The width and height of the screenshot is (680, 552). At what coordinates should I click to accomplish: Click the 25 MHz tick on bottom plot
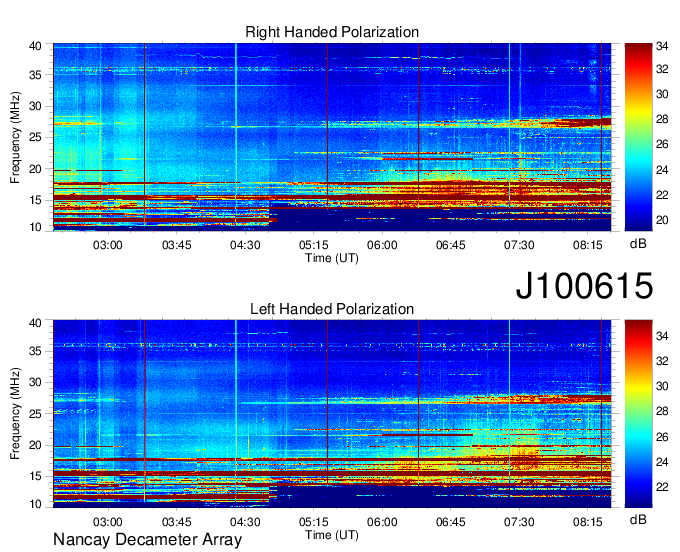click(35, 414)
